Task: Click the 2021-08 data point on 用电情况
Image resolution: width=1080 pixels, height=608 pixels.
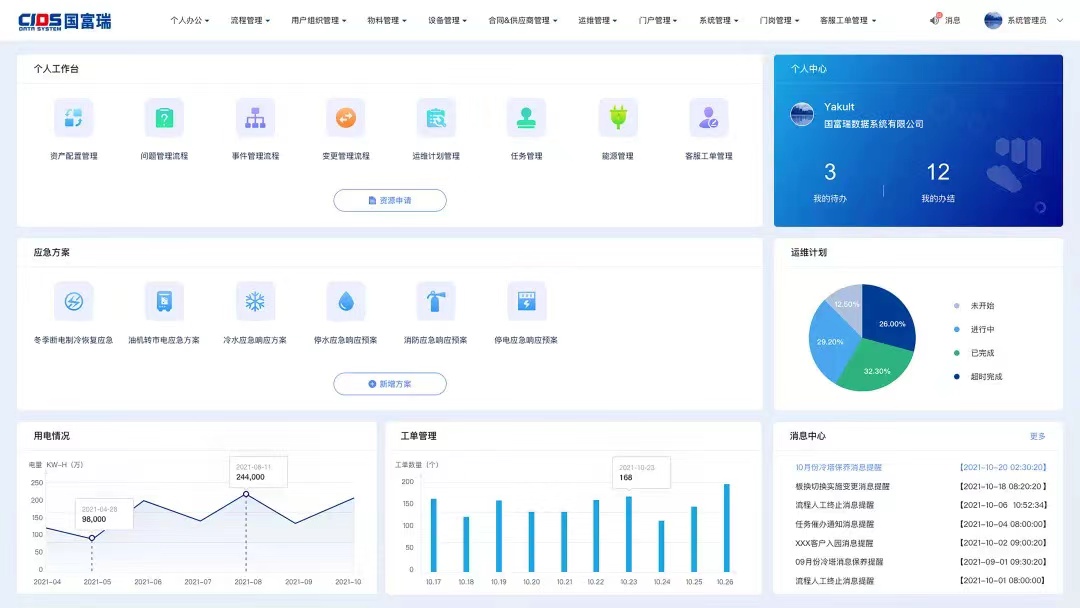Action: click(x=246, y=494)
